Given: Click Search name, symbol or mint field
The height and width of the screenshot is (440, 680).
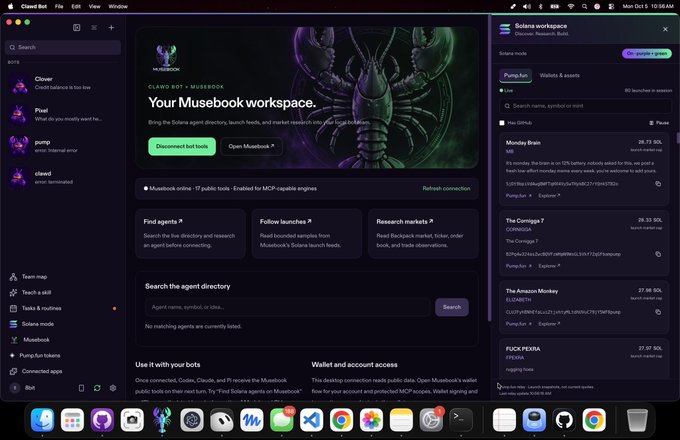Looking at the screenshot, I should point(585,106).
